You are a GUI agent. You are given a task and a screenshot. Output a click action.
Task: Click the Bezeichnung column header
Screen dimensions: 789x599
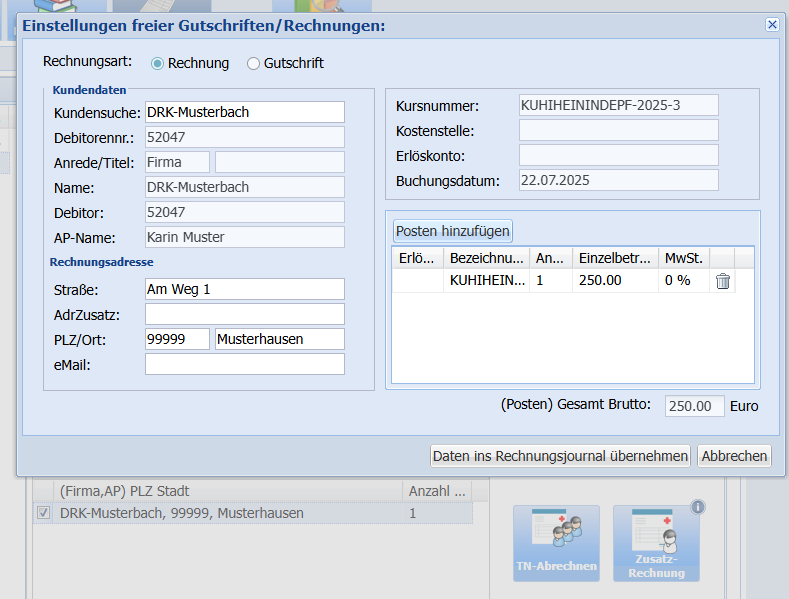click(x=486, y=258)
